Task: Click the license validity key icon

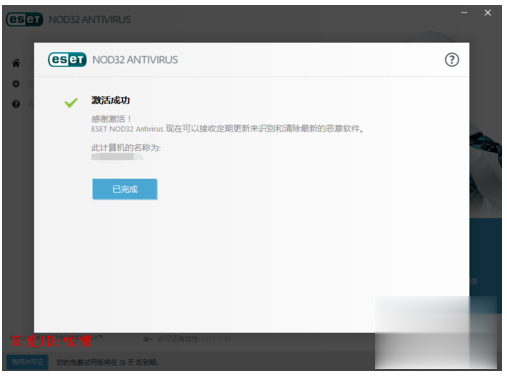Action: (148, 339)
